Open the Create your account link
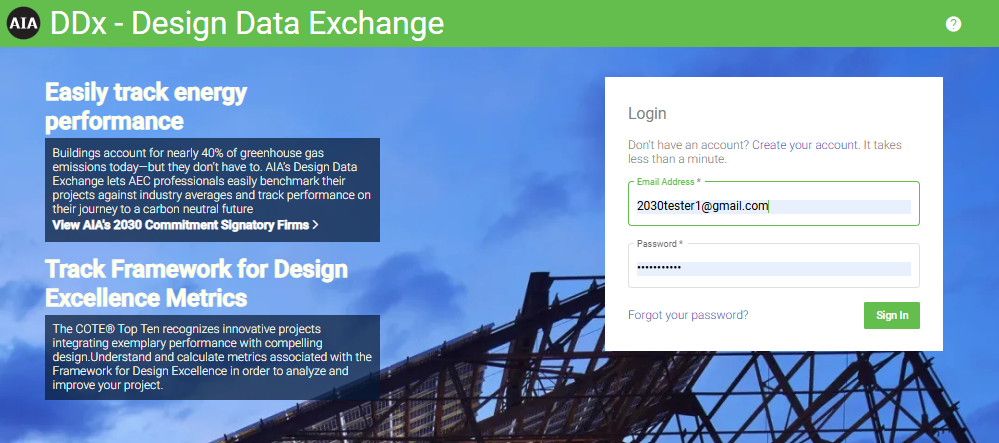Image resolution: width=999 pixels, height=443 pixels. 805,145
